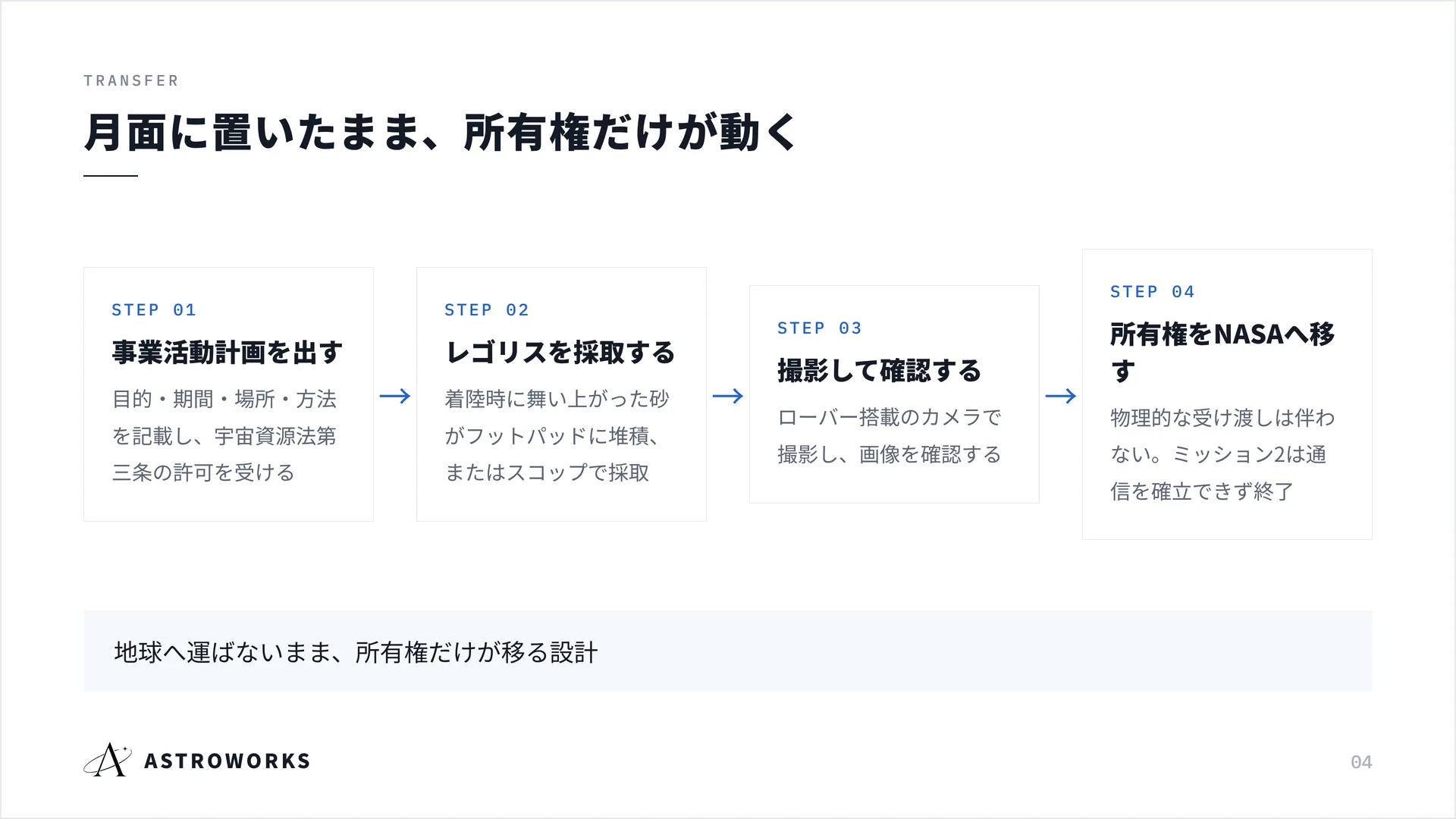Click the line 物理的な受け渡しは伴わ
Screen dimensions: 1456x819
coord(1222,418)
